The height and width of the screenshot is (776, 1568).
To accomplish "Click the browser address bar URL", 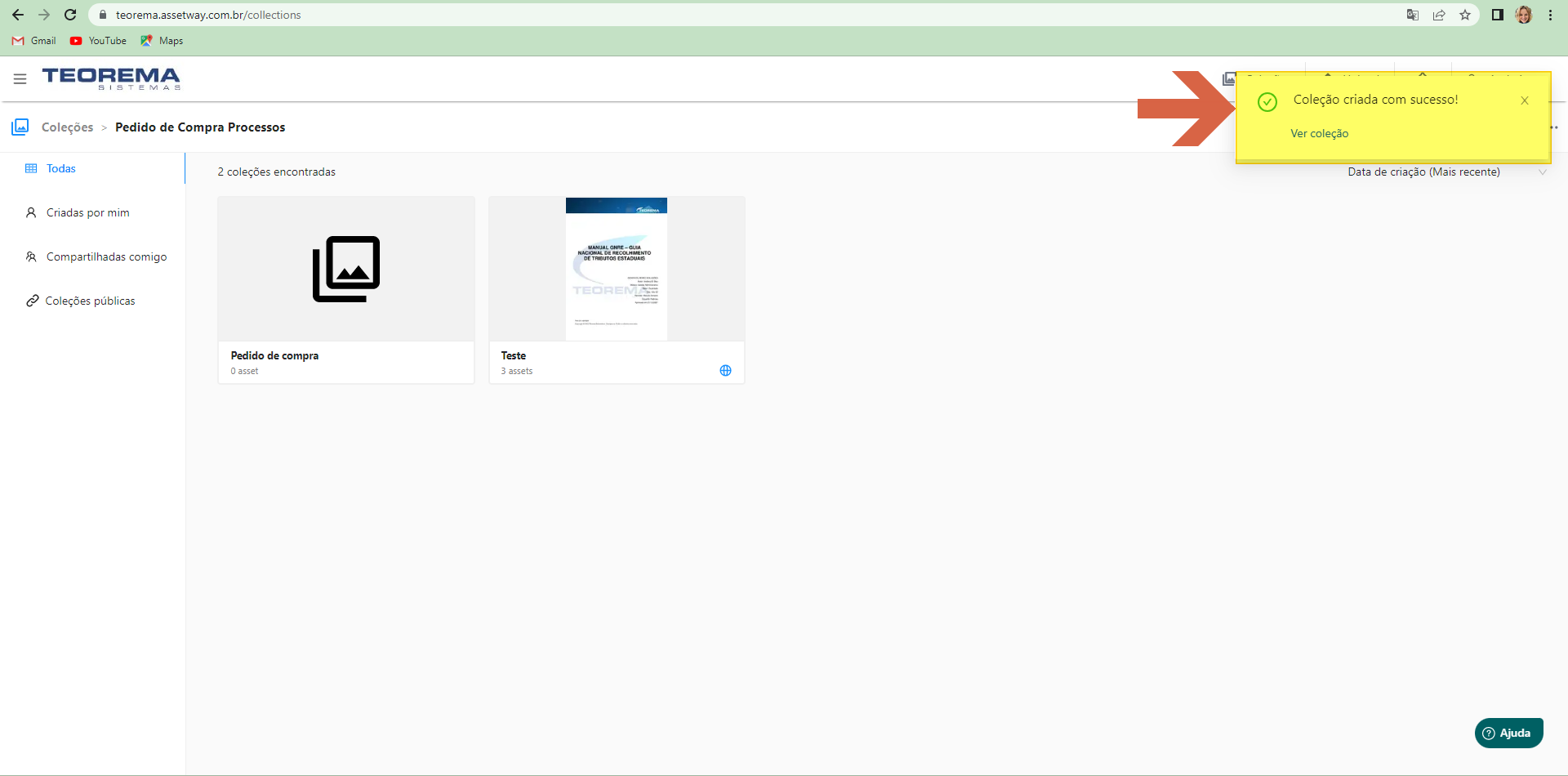I will 208,15.
